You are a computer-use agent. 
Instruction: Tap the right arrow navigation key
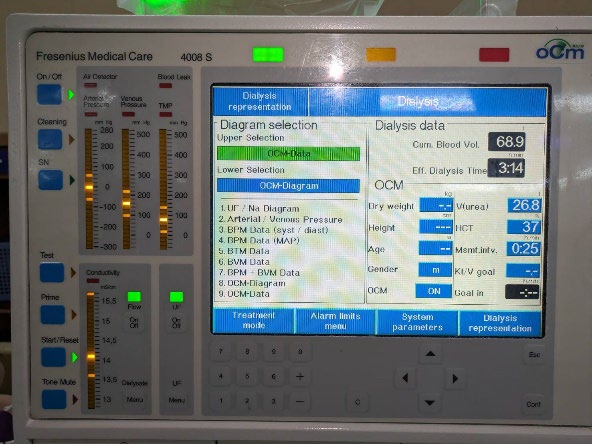tap(455, 378)
